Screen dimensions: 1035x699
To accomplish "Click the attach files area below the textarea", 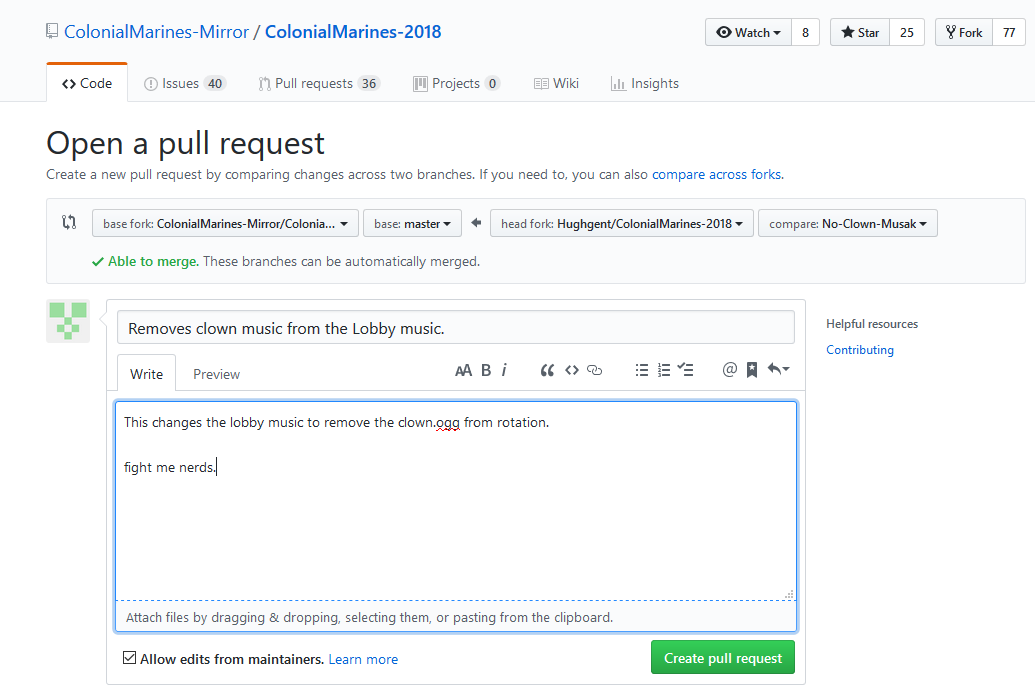I will [x=456, y=617].
